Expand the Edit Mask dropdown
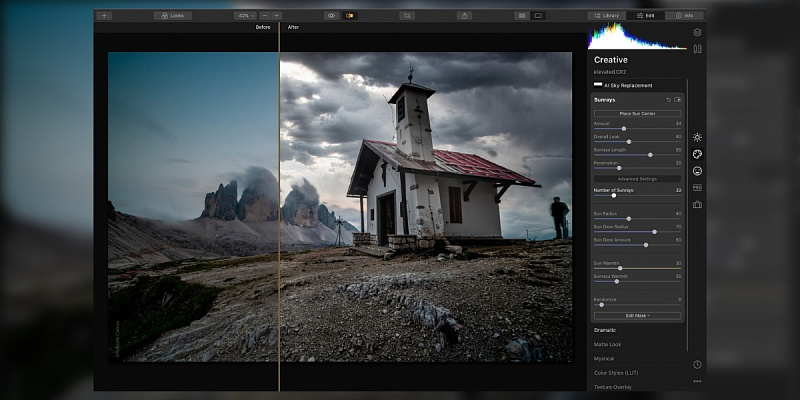800x400 pixels. tap(637, 315)
